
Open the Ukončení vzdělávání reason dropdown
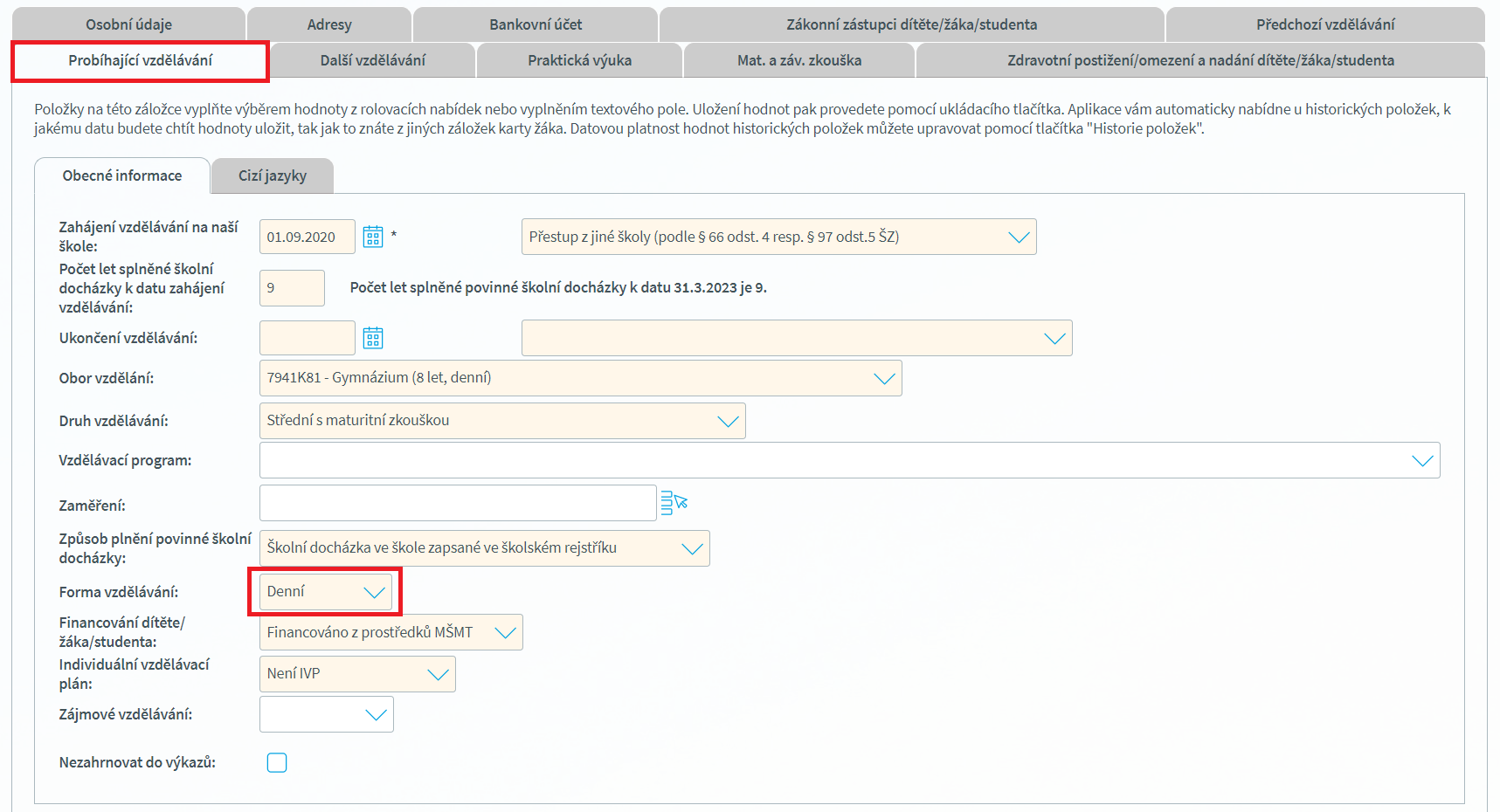tap(797, 338)
